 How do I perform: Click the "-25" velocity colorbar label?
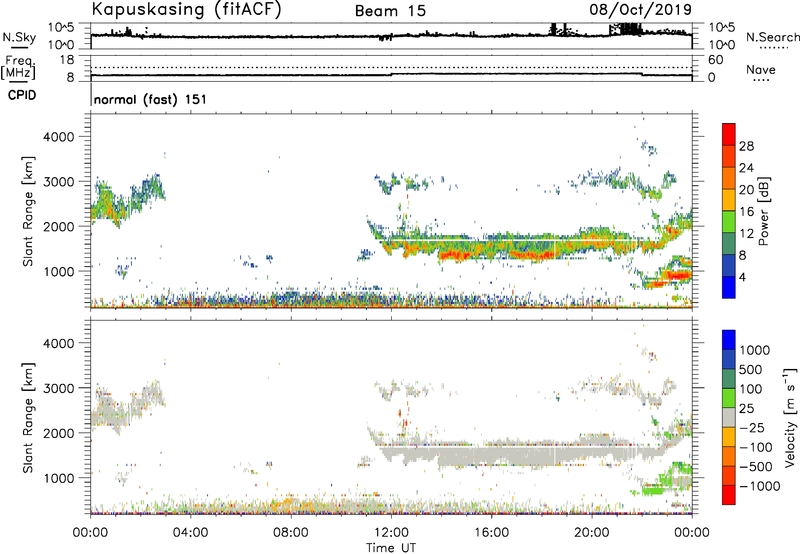pos(752,428)
